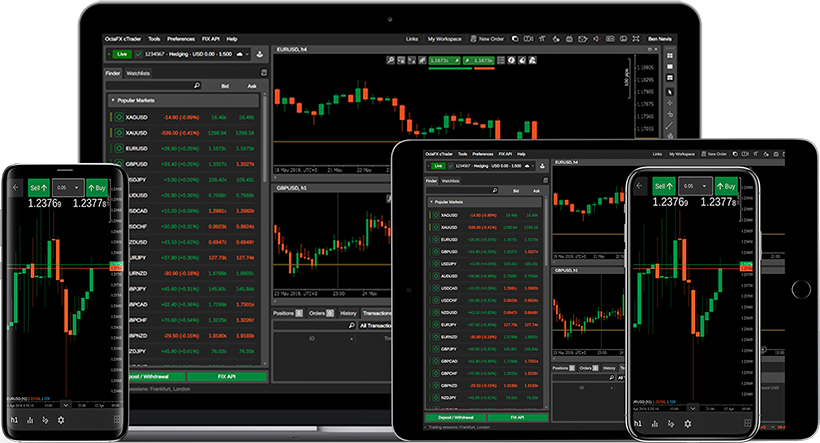Screen dimensions: 820x443
Task: Open Preferences menu on the tablet
Action: coord(483,154)
